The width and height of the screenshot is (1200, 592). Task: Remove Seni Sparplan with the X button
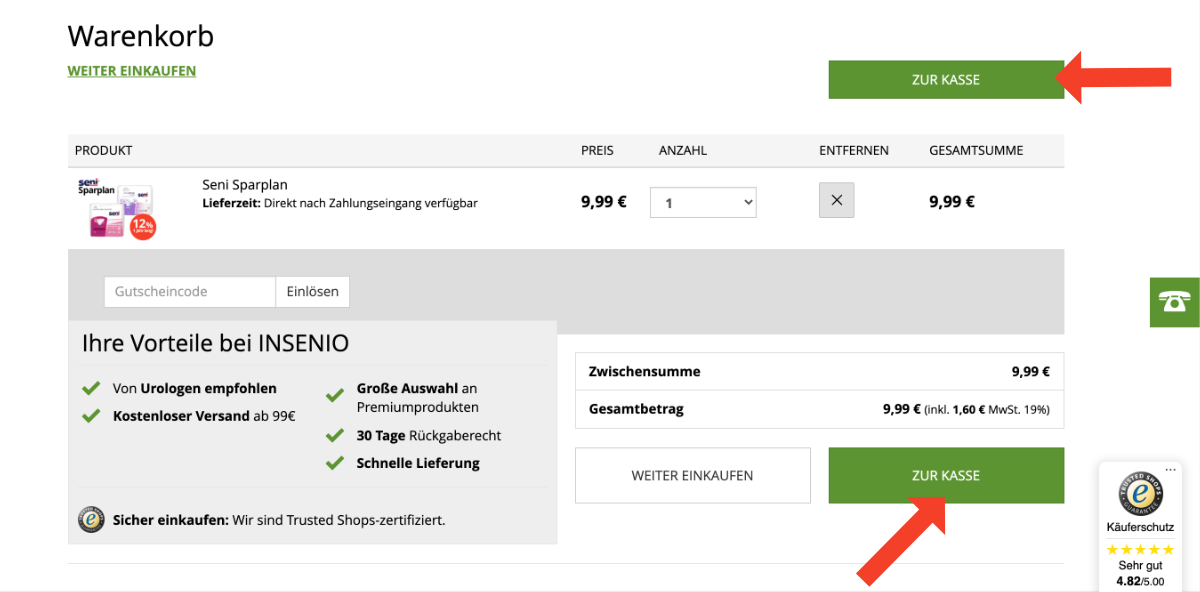click(837, 200)
